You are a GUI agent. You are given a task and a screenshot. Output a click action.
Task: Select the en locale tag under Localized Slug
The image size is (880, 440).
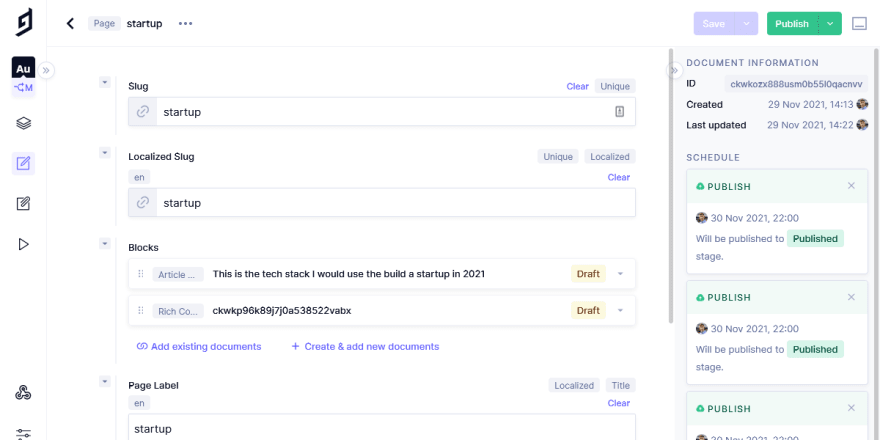139,177
